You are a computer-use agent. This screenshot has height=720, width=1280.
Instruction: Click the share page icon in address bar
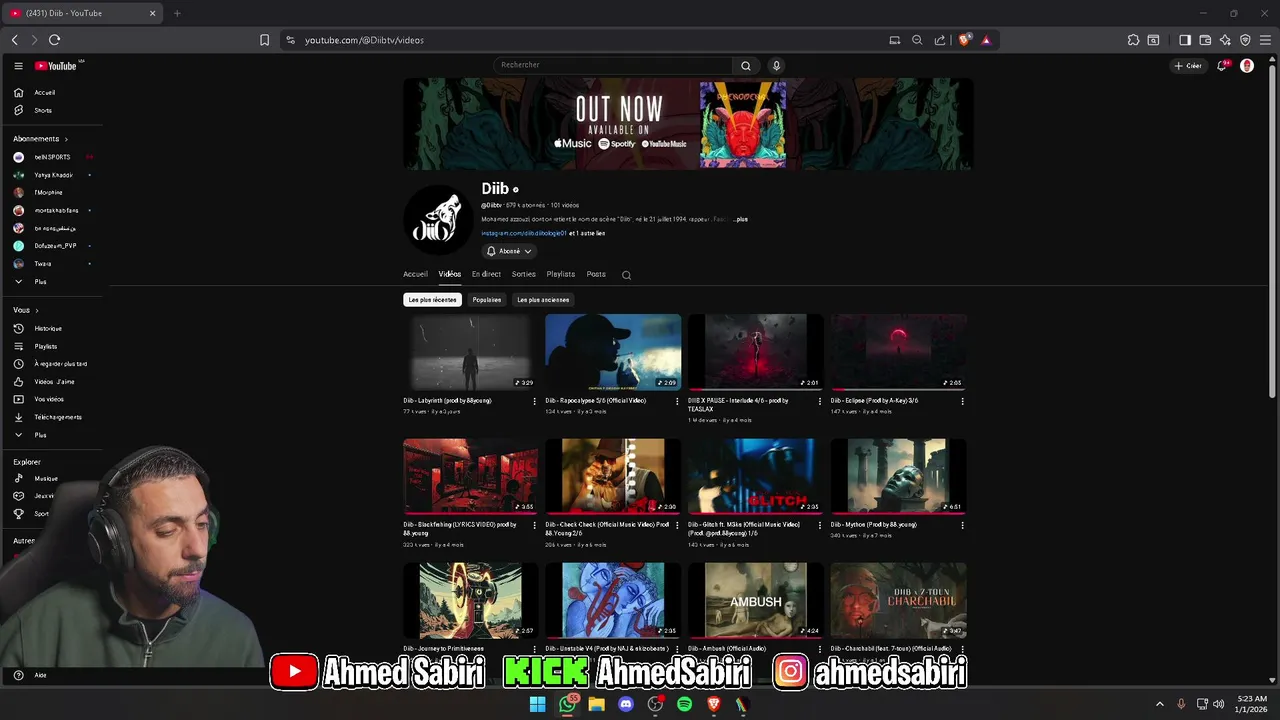940,40
